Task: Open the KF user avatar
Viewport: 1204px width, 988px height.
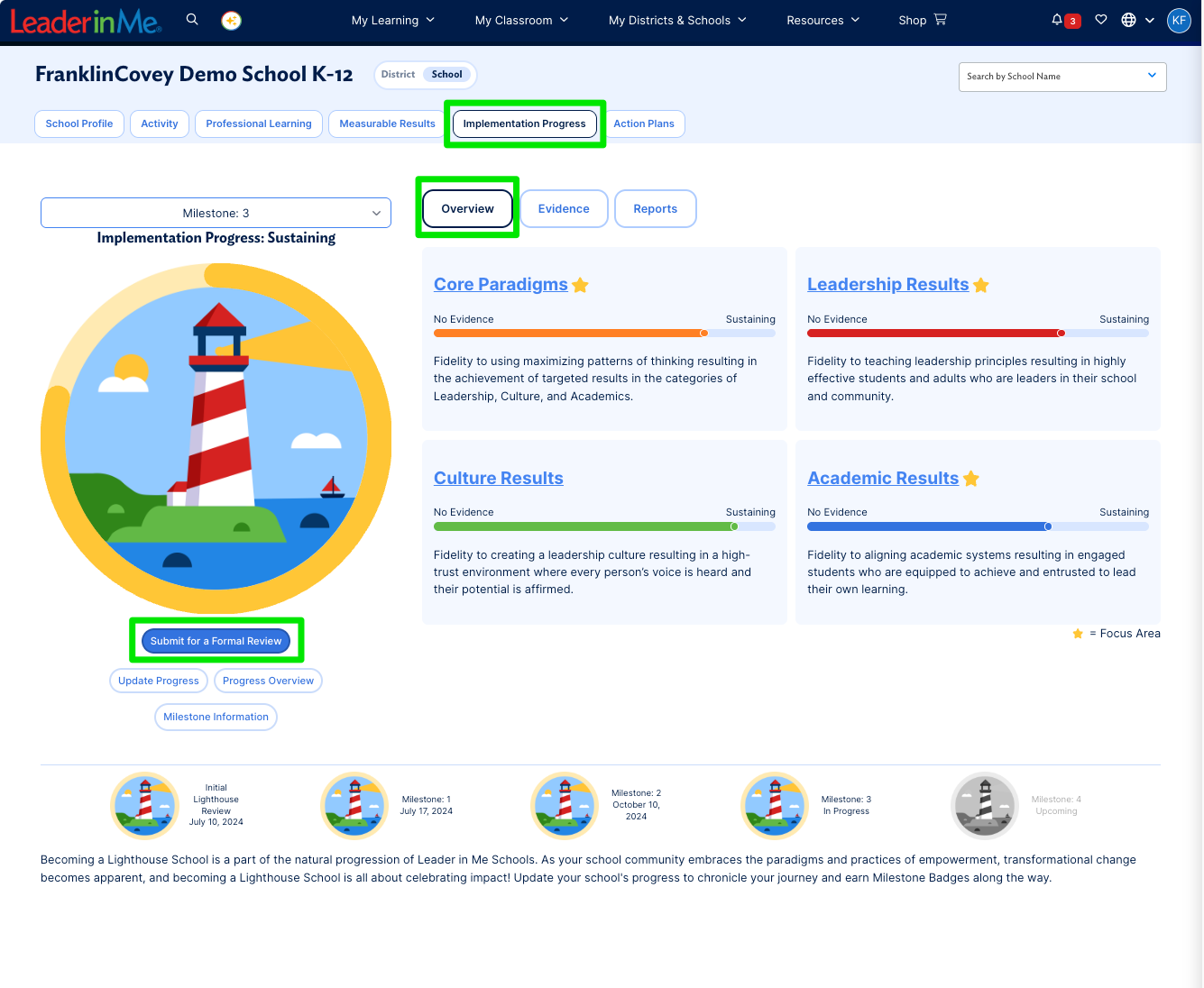Action: tap(1179, 20)
